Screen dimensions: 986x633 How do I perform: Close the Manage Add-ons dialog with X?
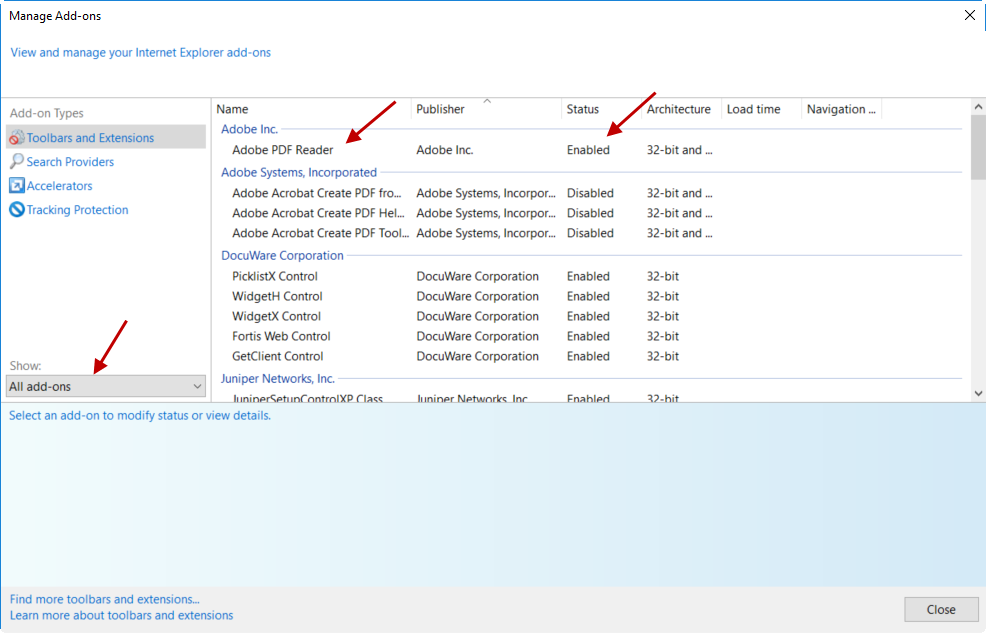(970, 15)
